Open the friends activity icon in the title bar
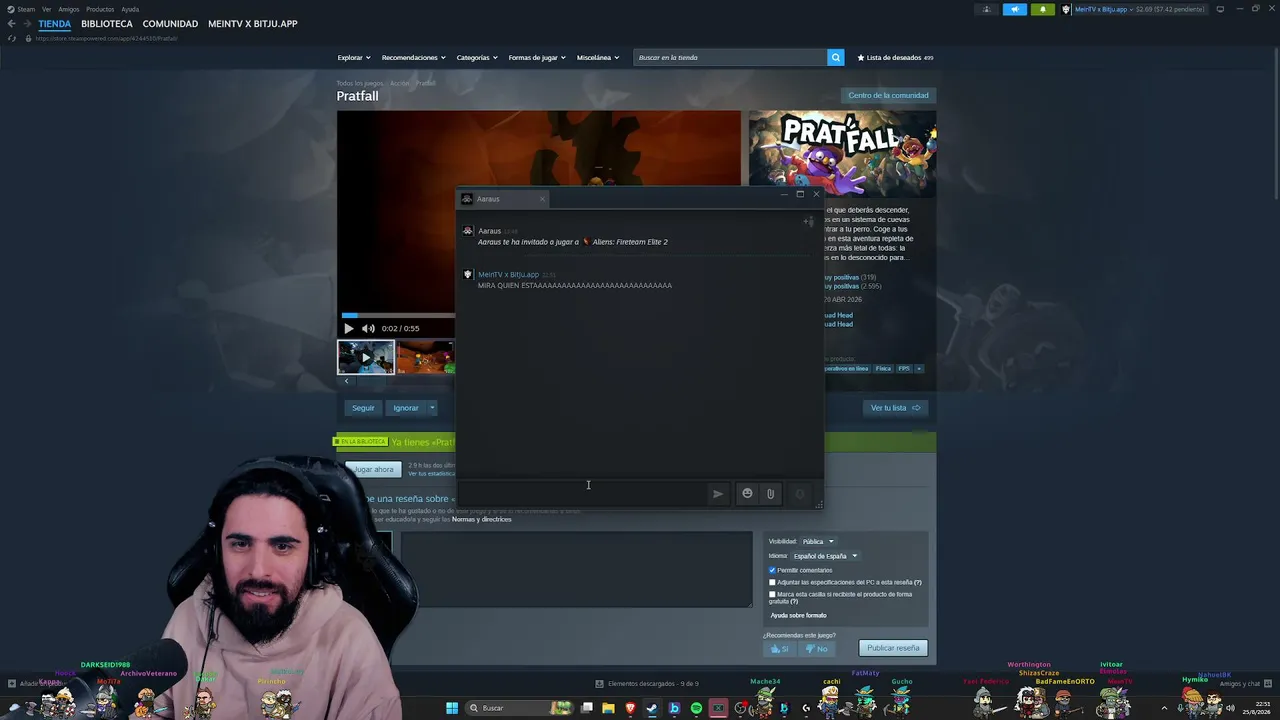Viewport: 1280px width, 720px height. pos(986,9)
